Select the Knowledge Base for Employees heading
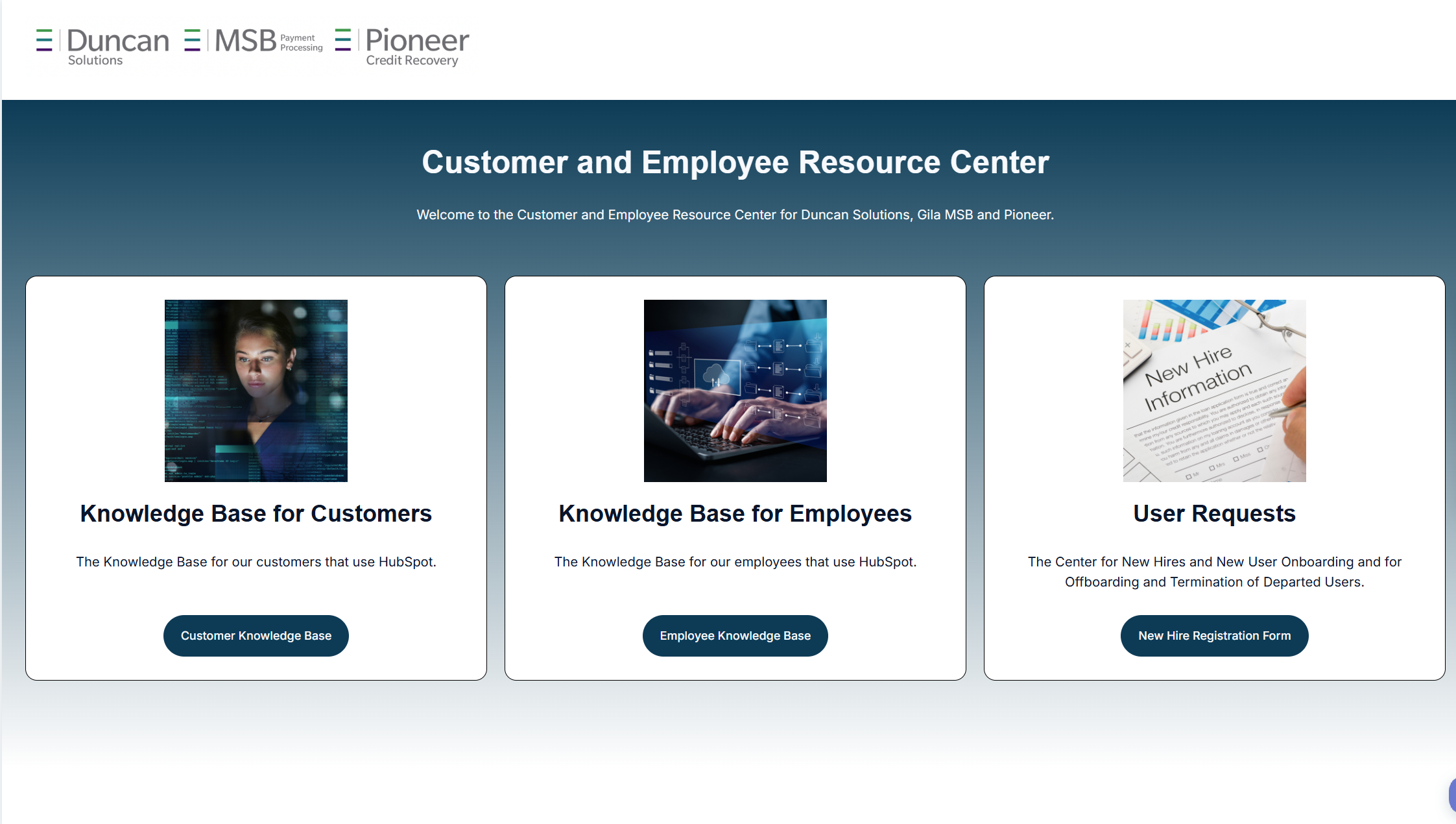This screenshot has height=824, width=1456. coord(735,513)
